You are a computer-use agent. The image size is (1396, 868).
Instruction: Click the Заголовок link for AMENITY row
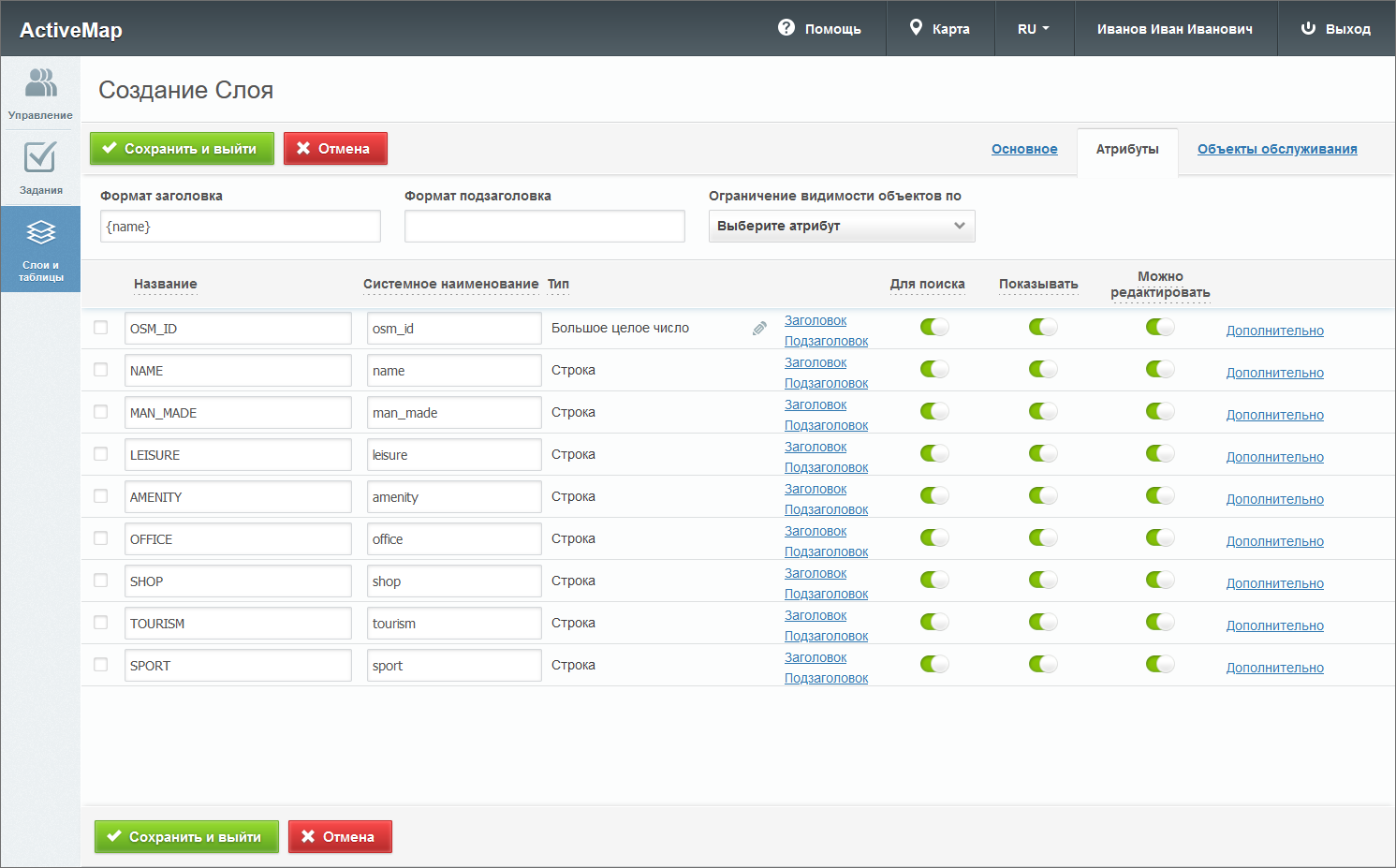click(815, 489)
